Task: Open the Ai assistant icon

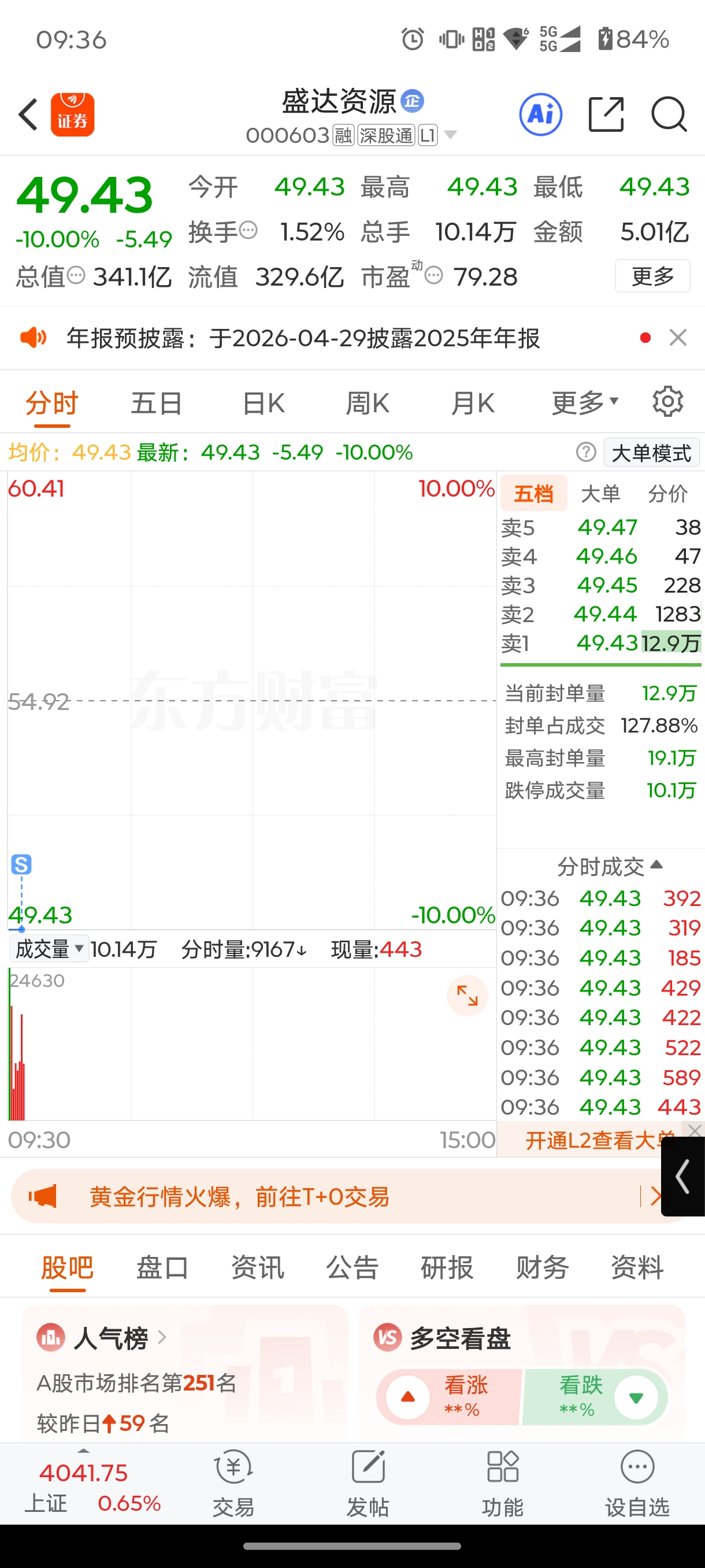Action: pyautogui.click(x=540, y=114)
